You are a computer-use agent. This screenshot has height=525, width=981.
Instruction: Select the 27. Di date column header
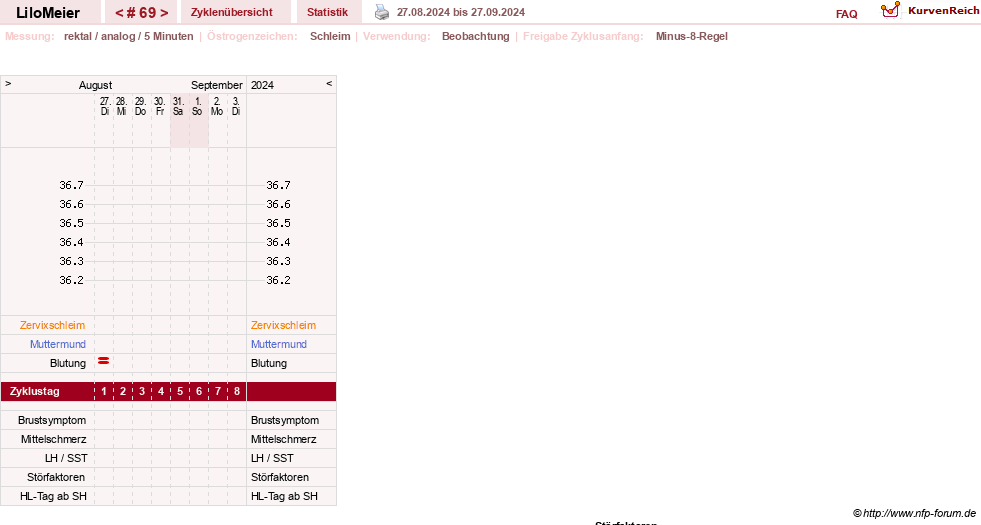click(104, 106)
